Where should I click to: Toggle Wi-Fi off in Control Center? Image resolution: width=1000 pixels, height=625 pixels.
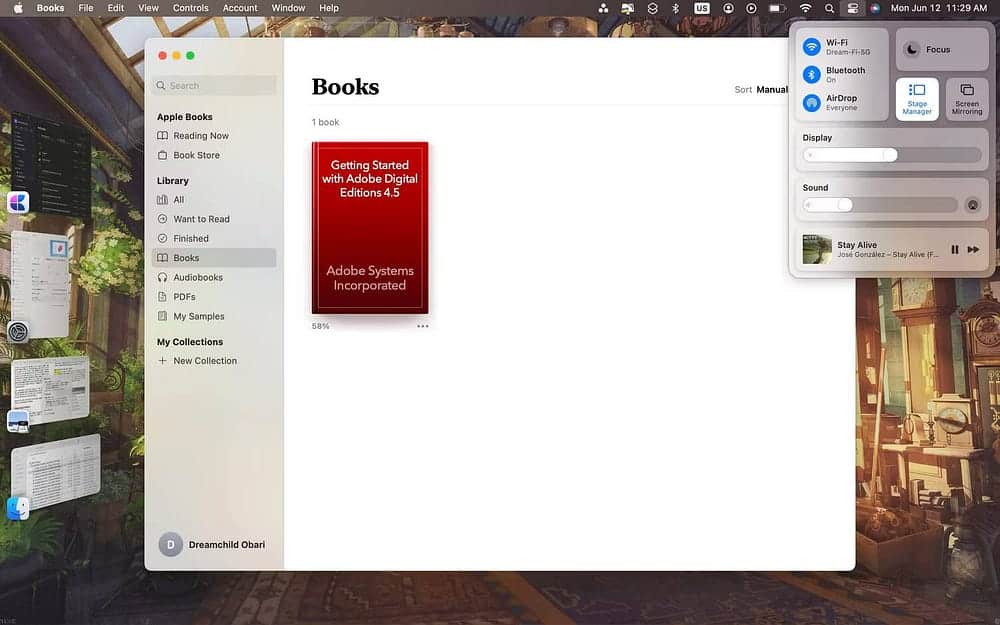[x=812, y=47]
